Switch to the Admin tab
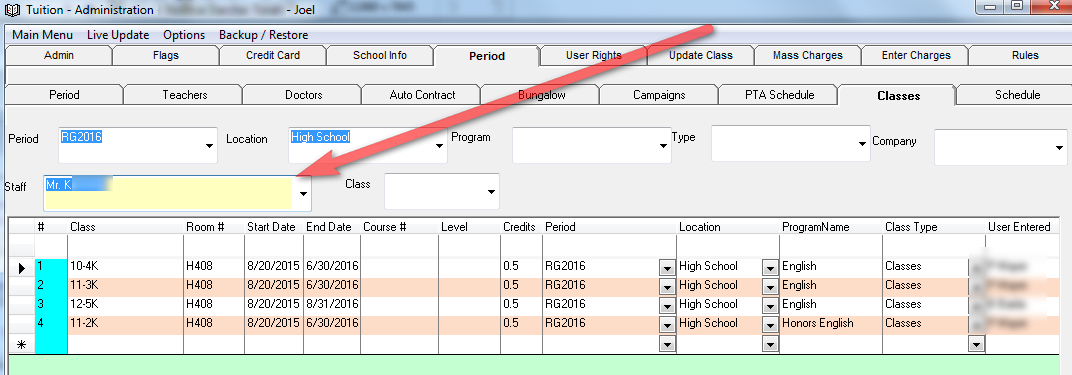 click(58, 55)
